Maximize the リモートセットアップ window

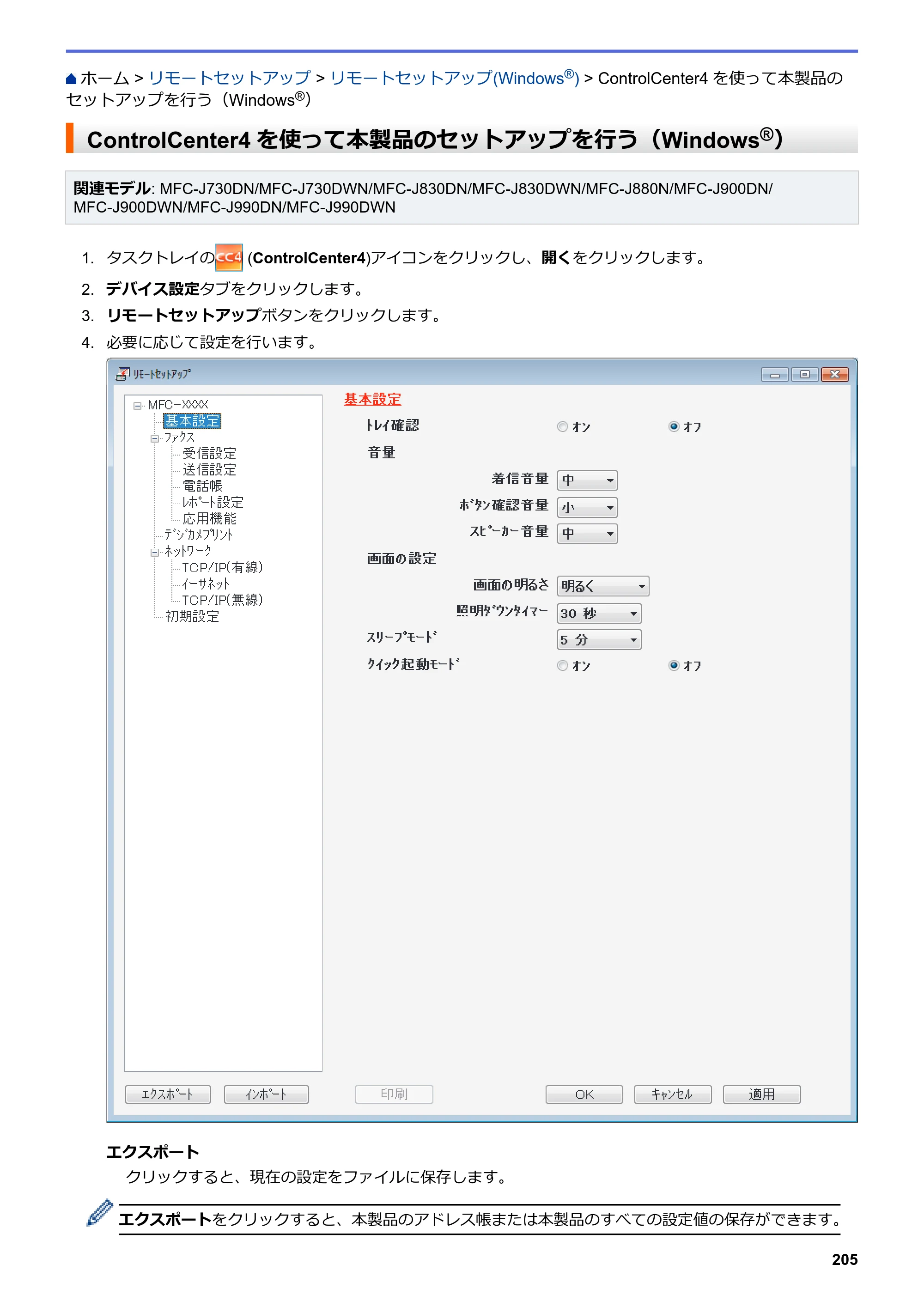coord(804,374)
